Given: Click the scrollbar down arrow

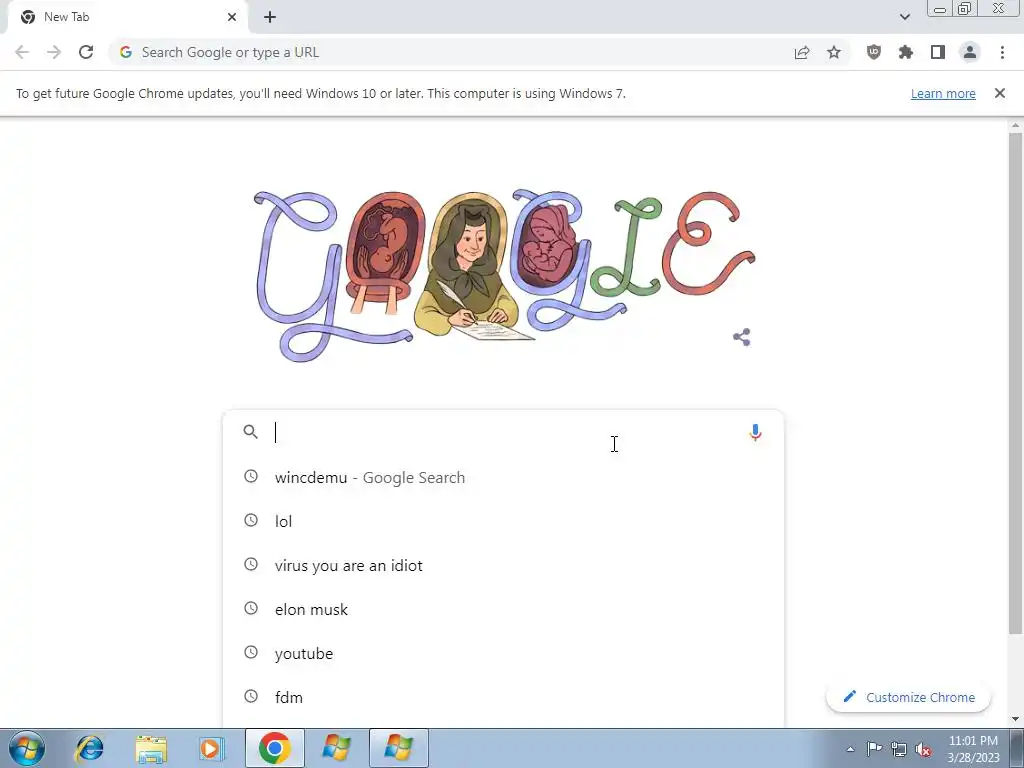Looking at the screenshot, I should pos(1015,719).
